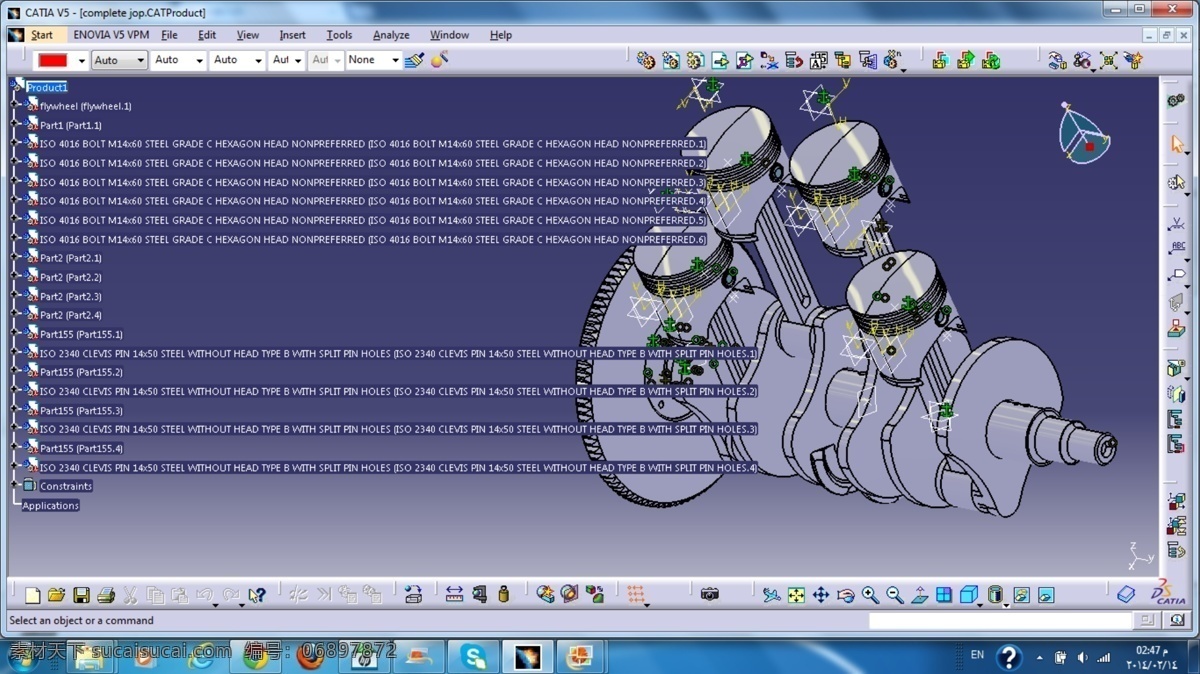Save the product with the floppy icon
The height and width of the screenshot is (674, 1200).
tap(81, 595)
